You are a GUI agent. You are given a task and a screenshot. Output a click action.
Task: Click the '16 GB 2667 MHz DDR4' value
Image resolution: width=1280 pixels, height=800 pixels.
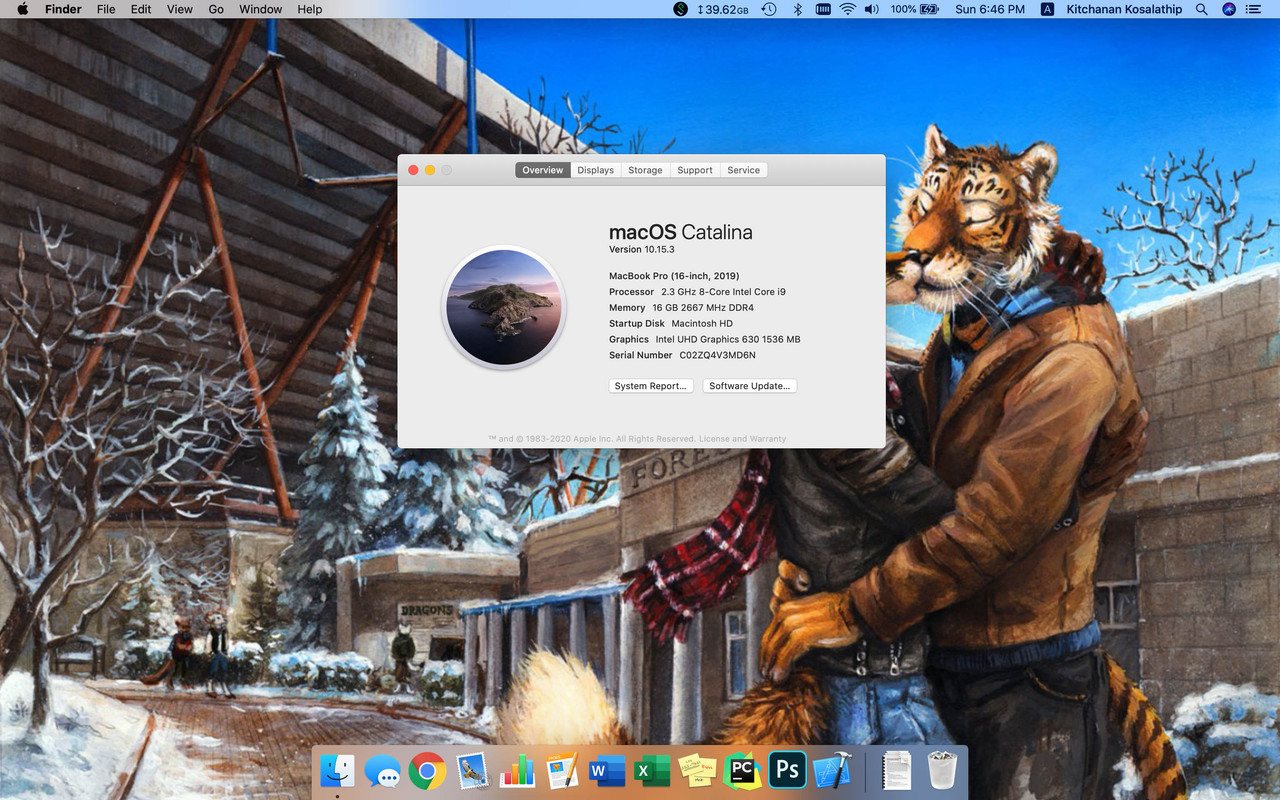click(703, 308)
